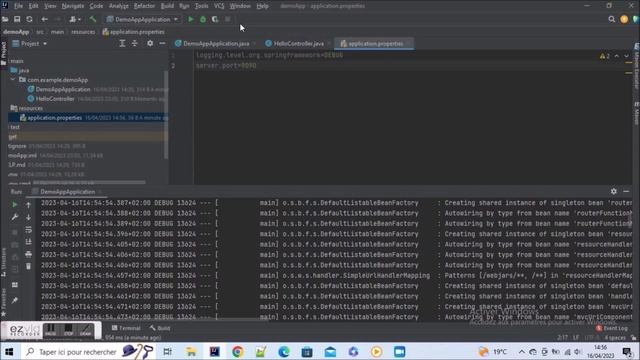Minimize the Run panel with minus icon
Viewport: 640px width, 360px height.
click(x=626, y=191)
